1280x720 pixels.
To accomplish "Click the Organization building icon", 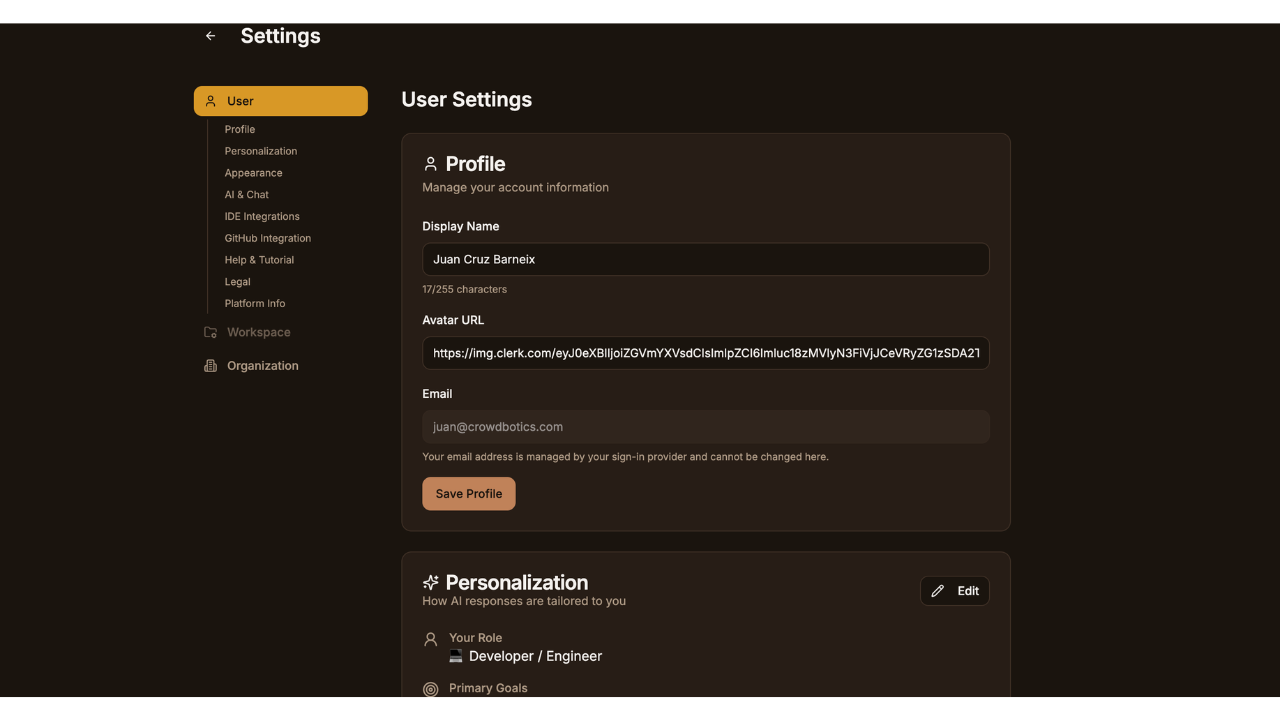I will click(x=210, y=366).
